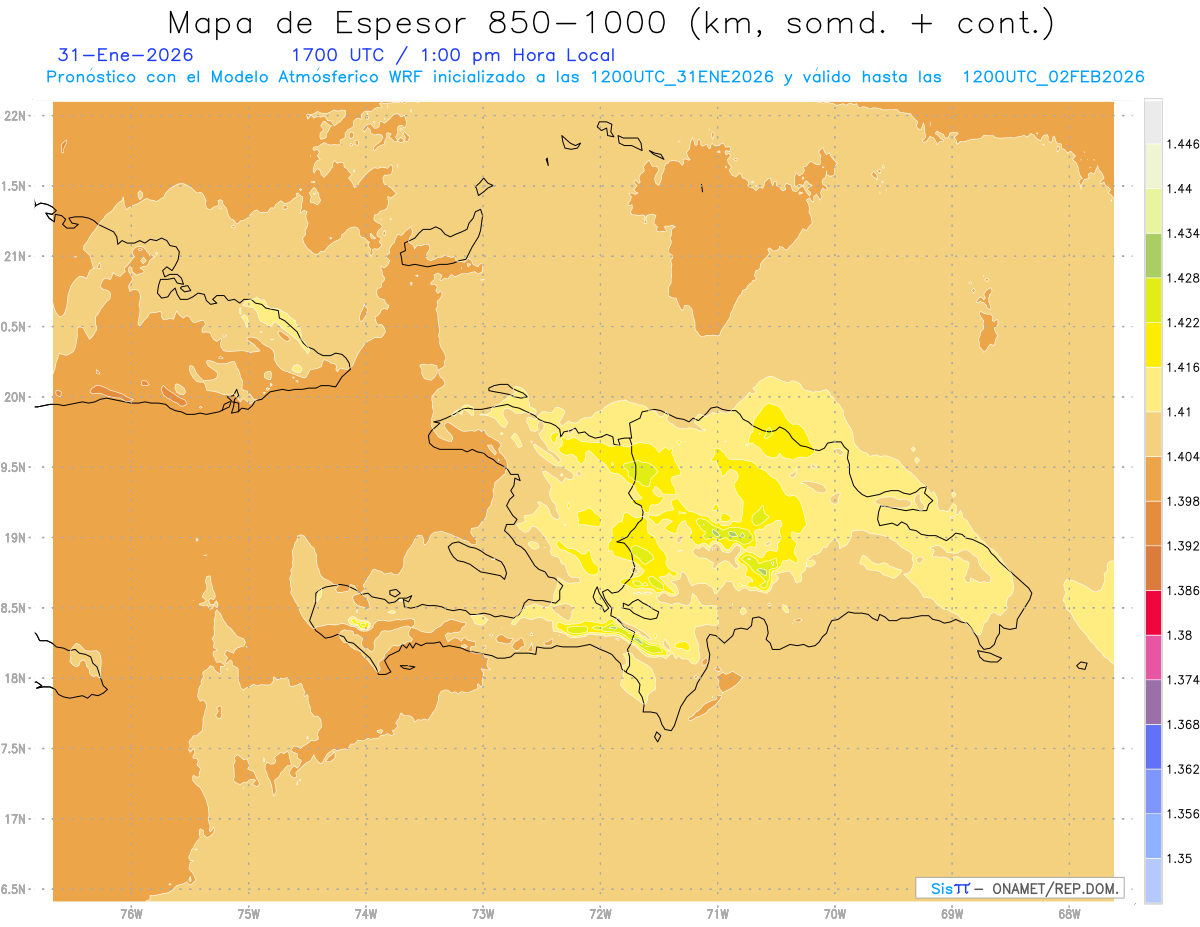This screenshot has height=927, width=1200.
Task: Click the "75W" longitude label
Action: pos(249,913)
